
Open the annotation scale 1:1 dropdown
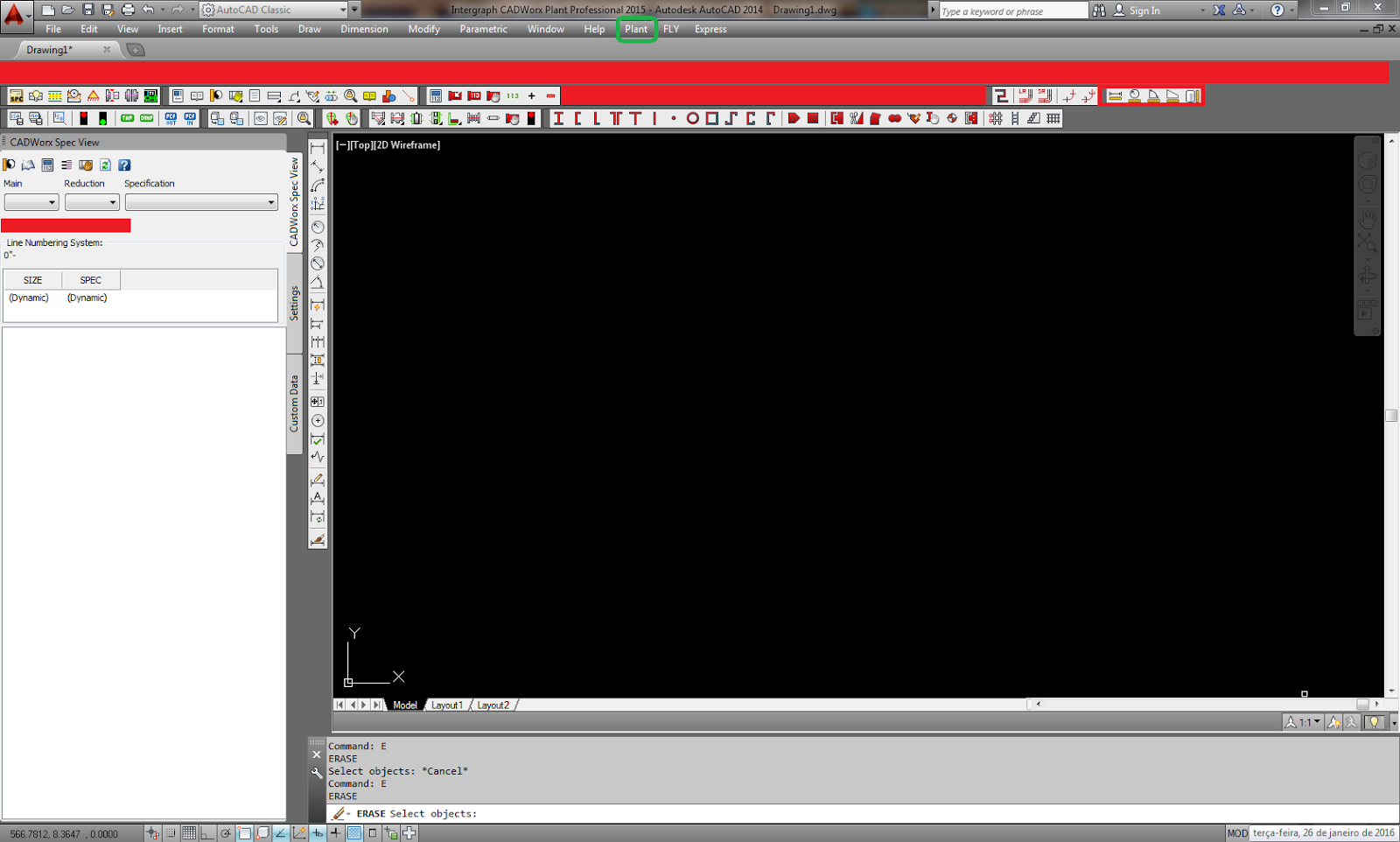[x=1303, y=722]
